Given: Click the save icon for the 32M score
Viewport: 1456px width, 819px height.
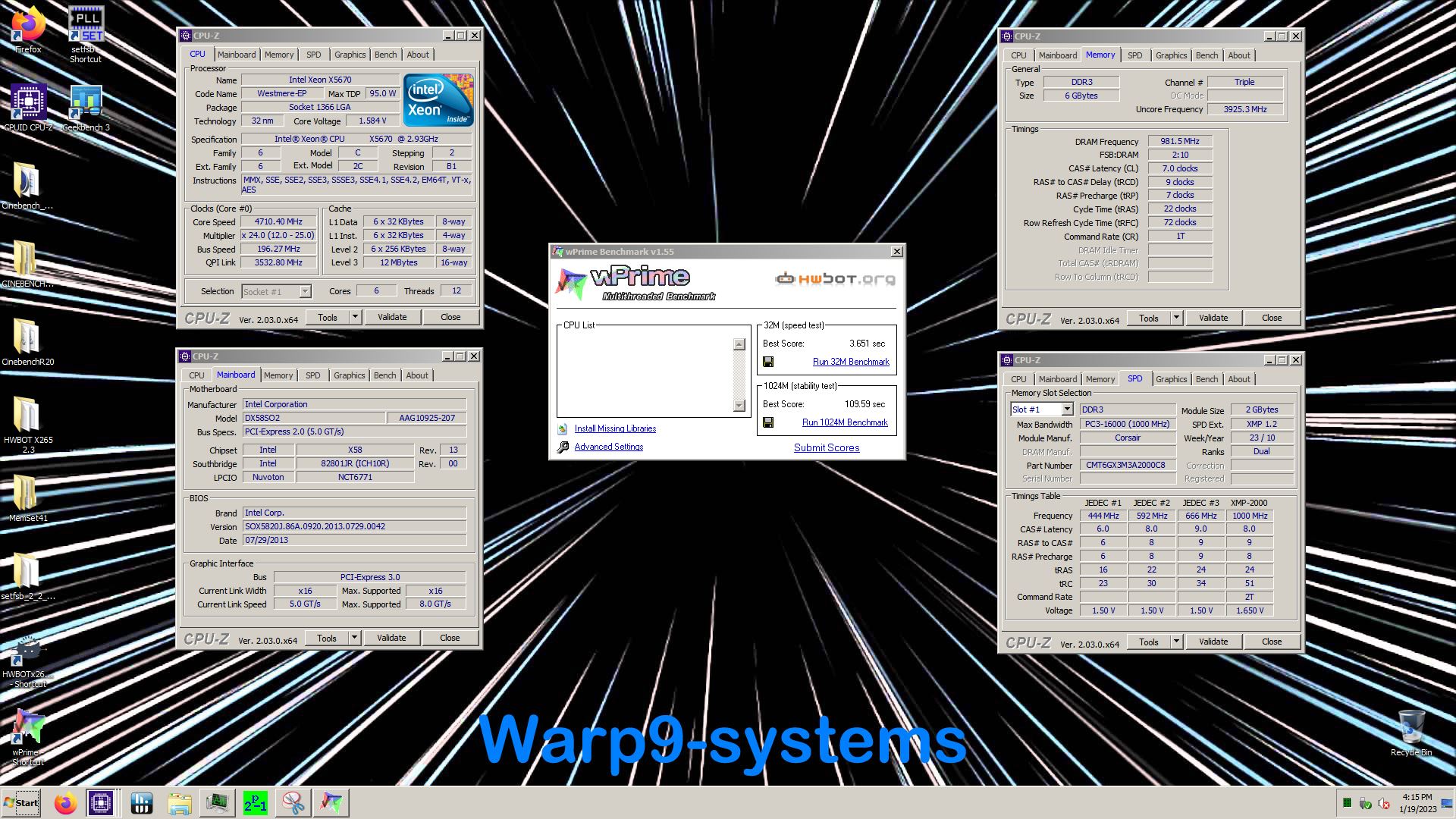Looking at the screenshot, I should 768,362.
